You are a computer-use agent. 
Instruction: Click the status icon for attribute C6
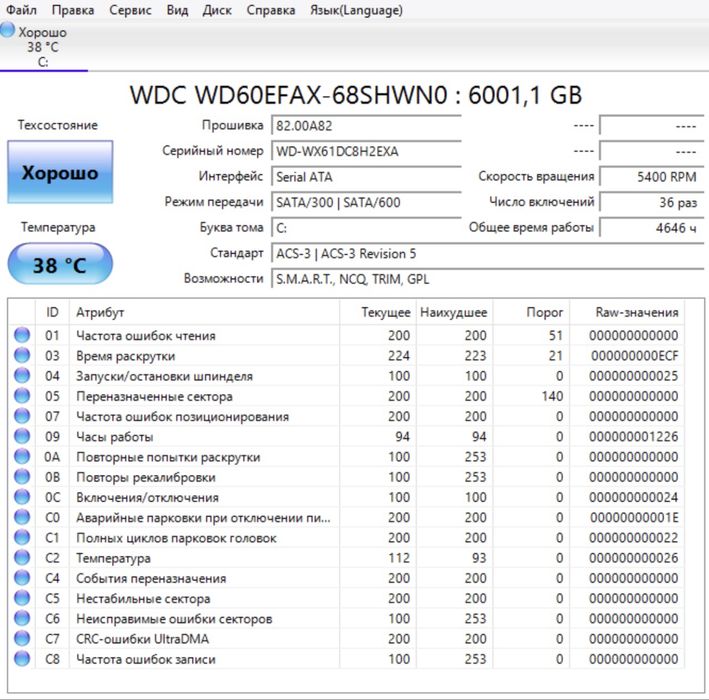[22, 618]
